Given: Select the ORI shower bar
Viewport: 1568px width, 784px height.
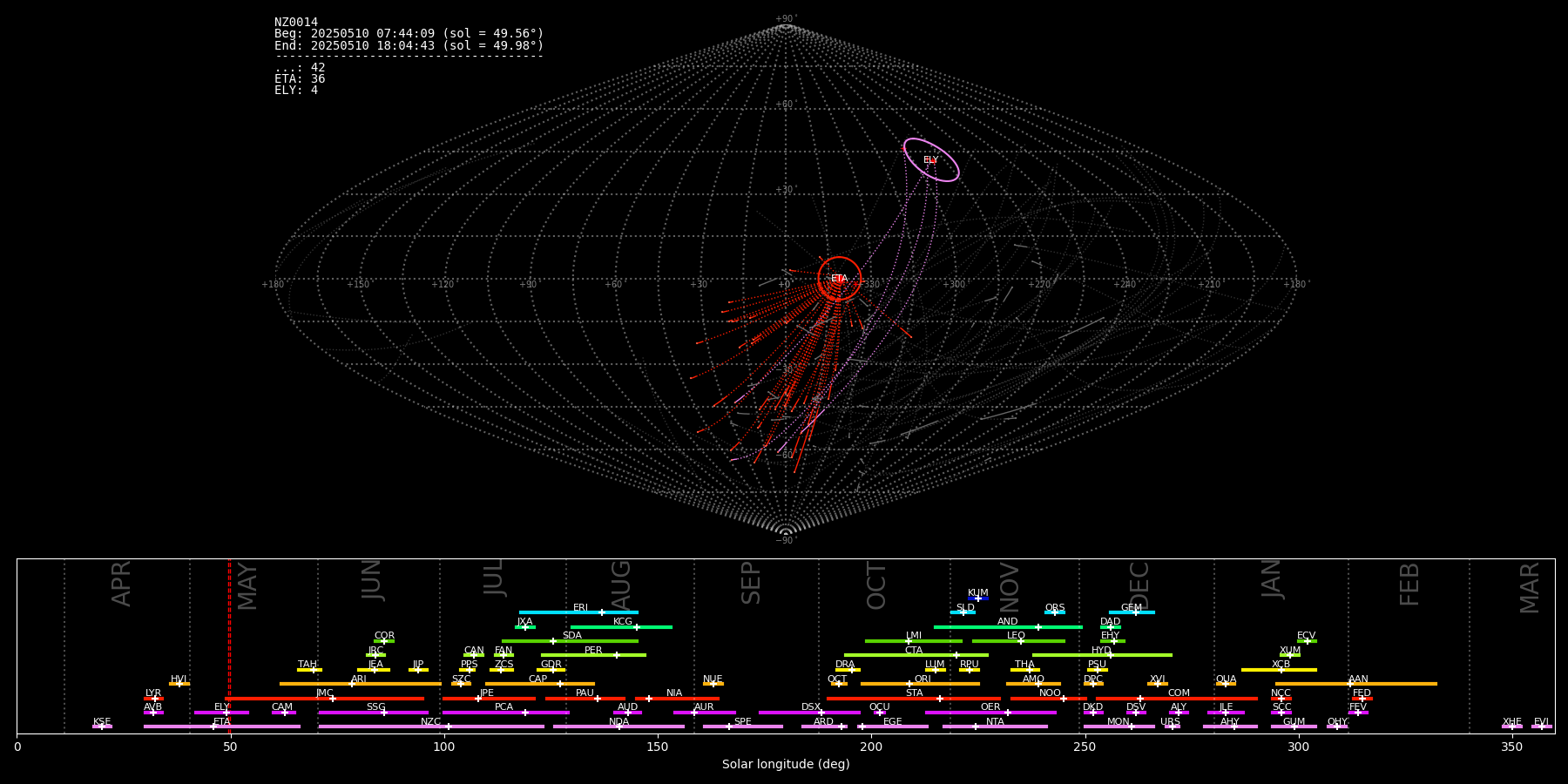Looking at the screenshot, I should pyautogui.click(x=920, y=684).
